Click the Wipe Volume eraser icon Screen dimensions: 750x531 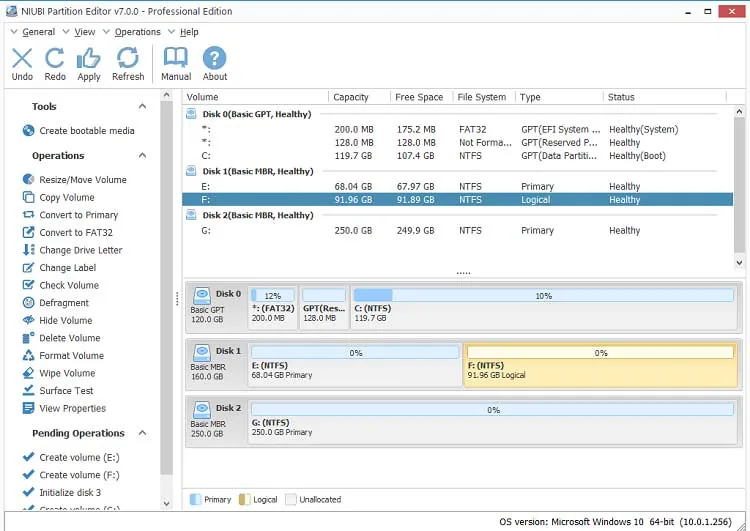(28, 373)
